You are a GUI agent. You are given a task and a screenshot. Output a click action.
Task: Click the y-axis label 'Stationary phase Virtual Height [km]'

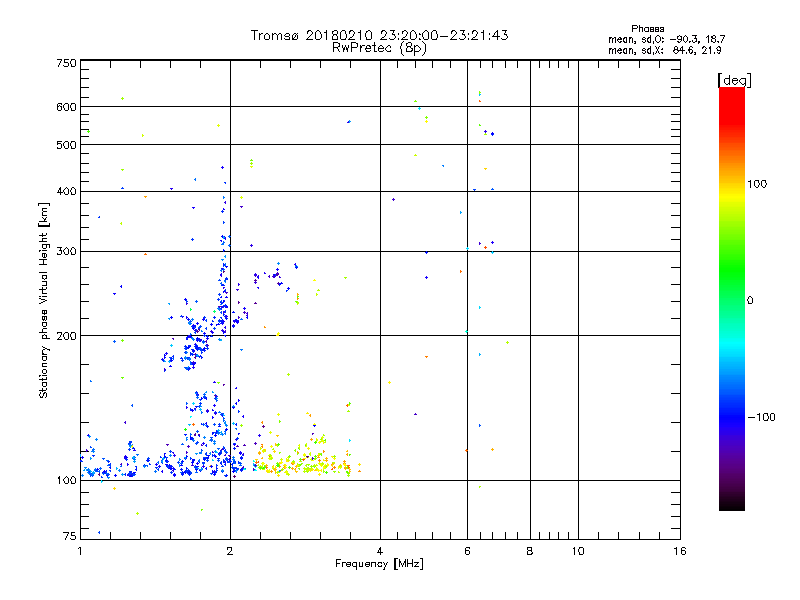tap(43, 300)
